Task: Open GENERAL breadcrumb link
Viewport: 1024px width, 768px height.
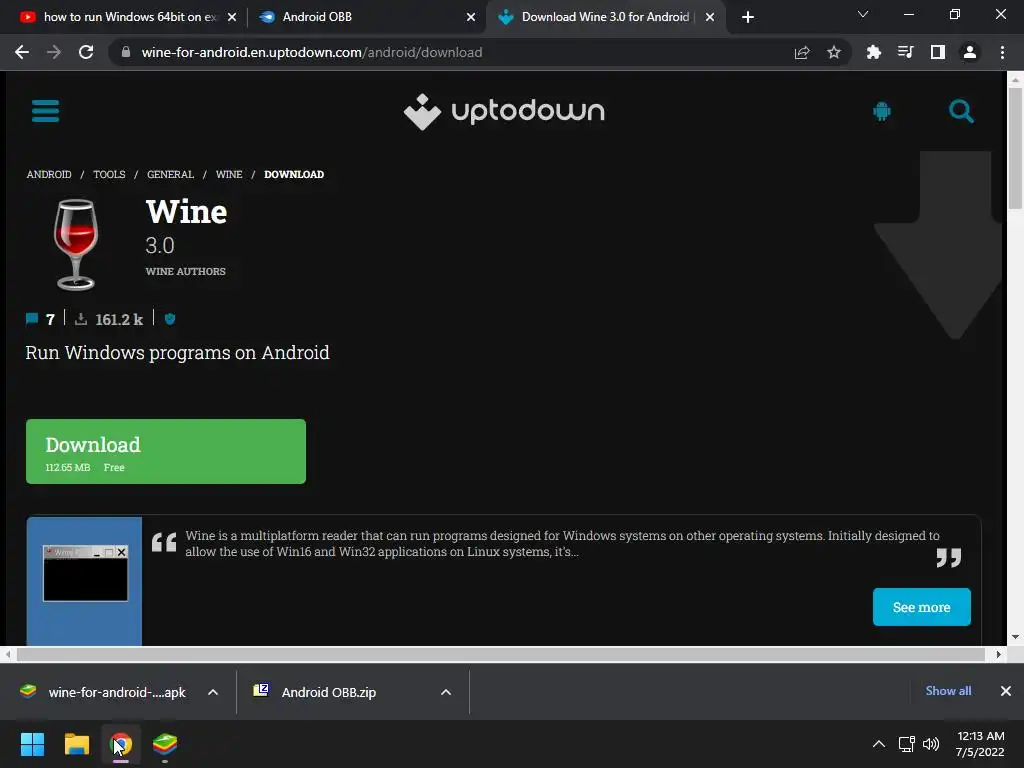Action: point(170,174)
